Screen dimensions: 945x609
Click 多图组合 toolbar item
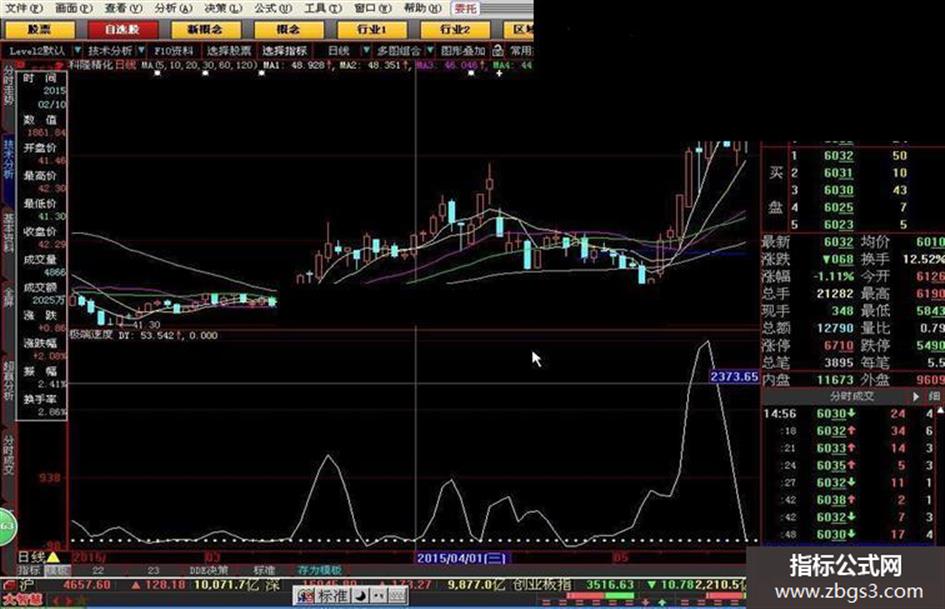coord(398,51)
